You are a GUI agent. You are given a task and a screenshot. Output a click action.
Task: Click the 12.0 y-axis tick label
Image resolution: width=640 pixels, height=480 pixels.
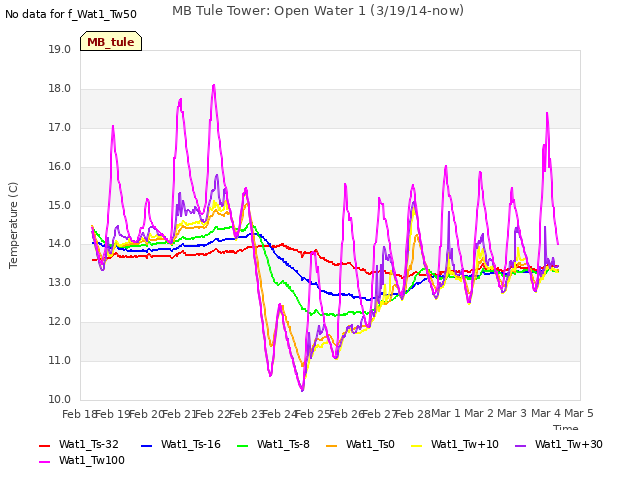click(x=60, y=322)
